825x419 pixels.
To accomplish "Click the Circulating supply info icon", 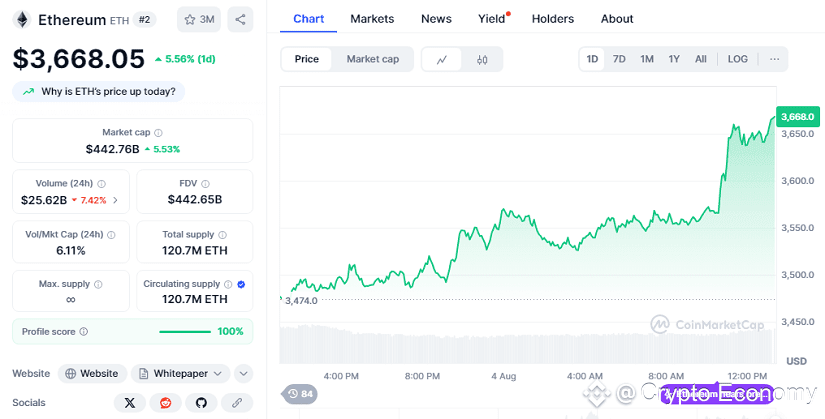I will (x=228, y=284).
